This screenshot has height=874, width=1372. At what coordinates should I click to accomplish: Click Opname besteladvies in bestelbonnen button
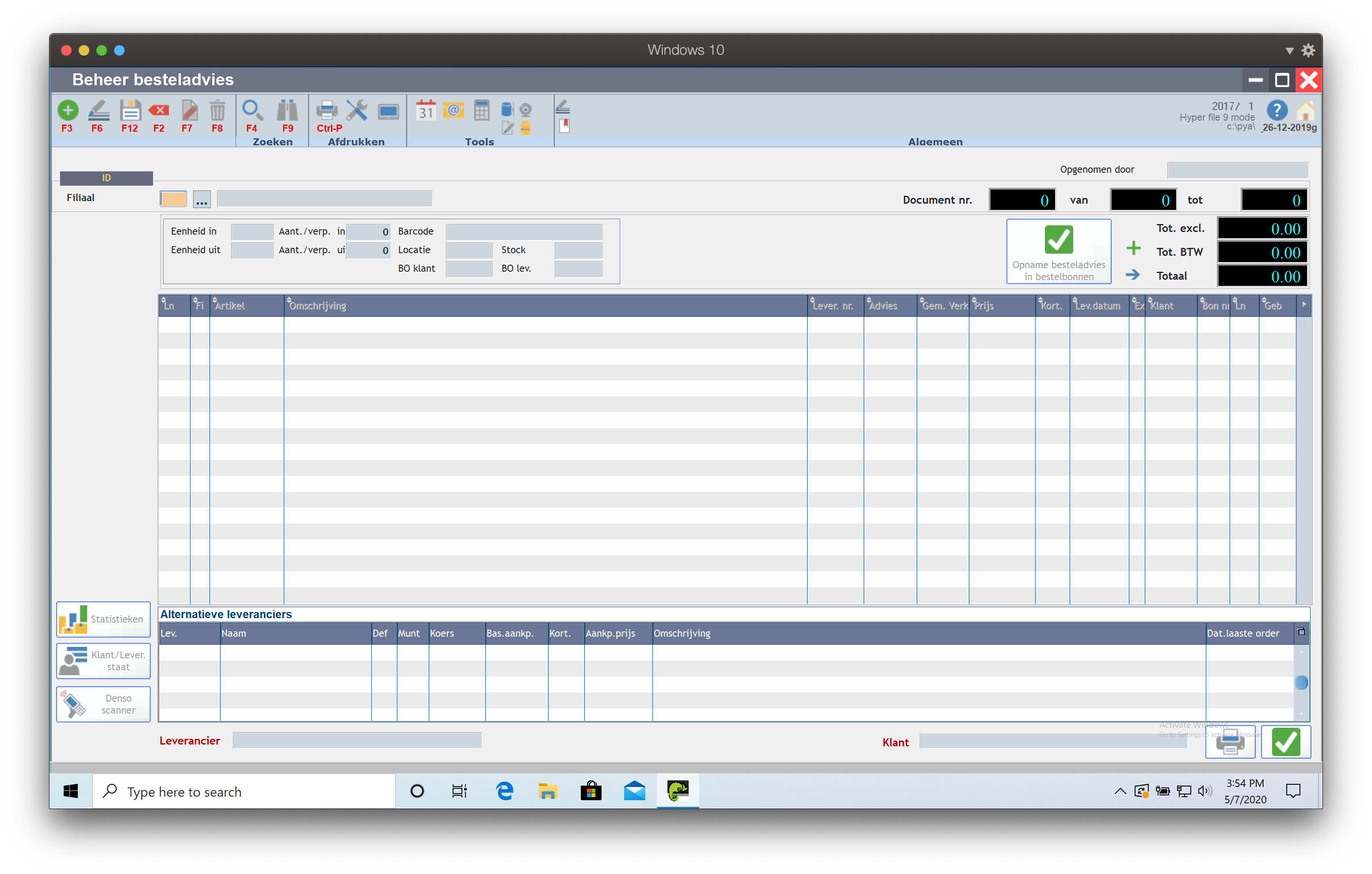tap(1058, 251)
